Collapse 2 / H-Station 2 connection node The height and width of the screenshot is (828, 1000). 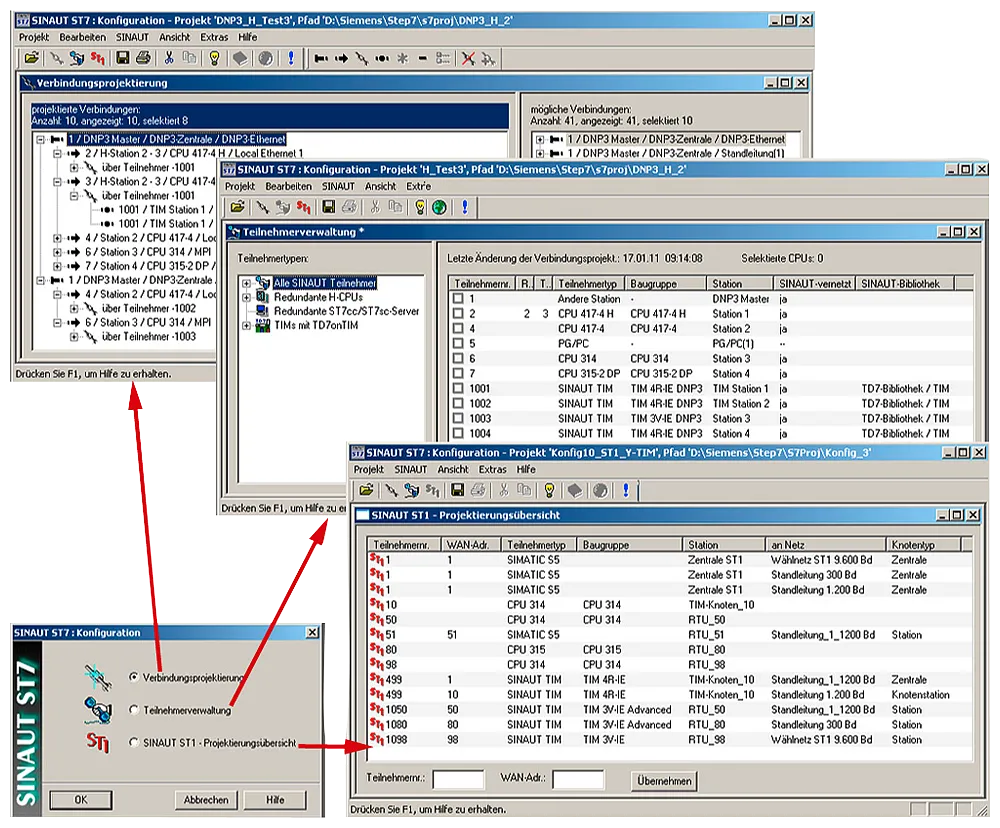57,153
